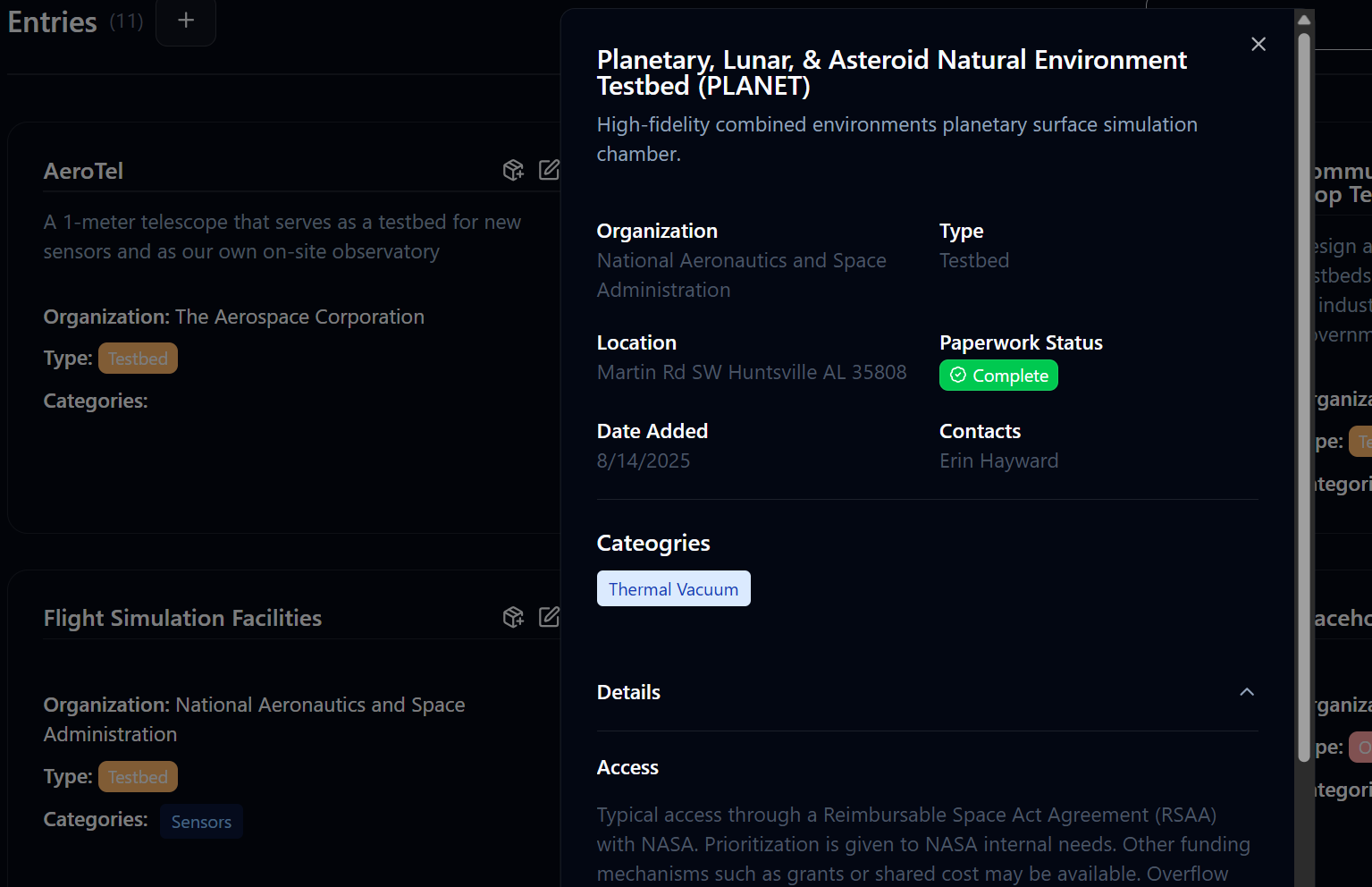Click the Organization value NASA in panel
This screenshot has height=887, width=1372.
tap(742, 275)
